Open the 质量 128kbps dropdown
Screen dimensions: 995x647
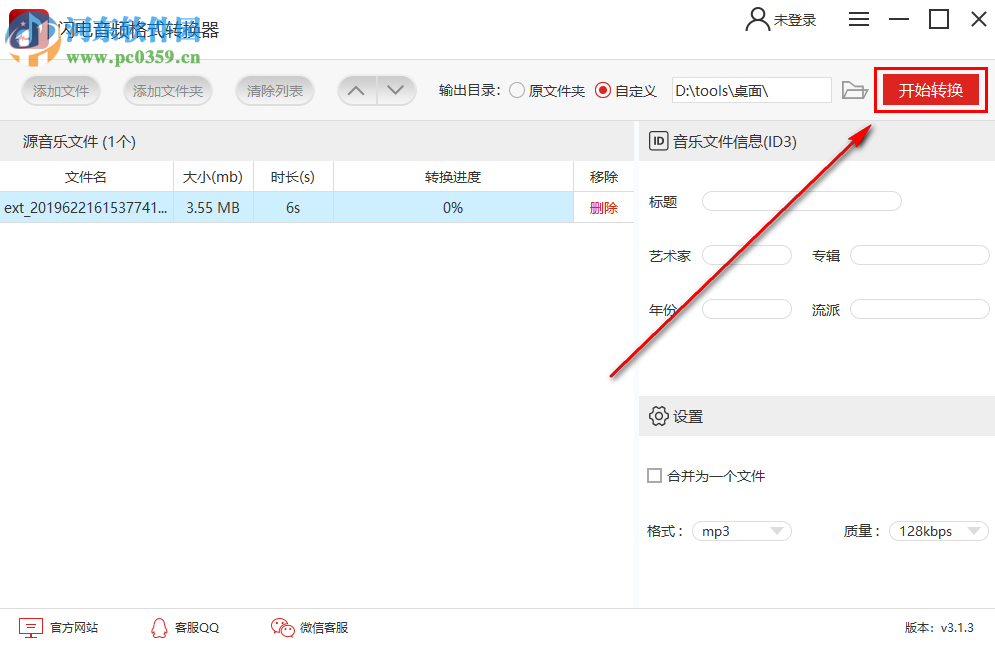point(938,531)
